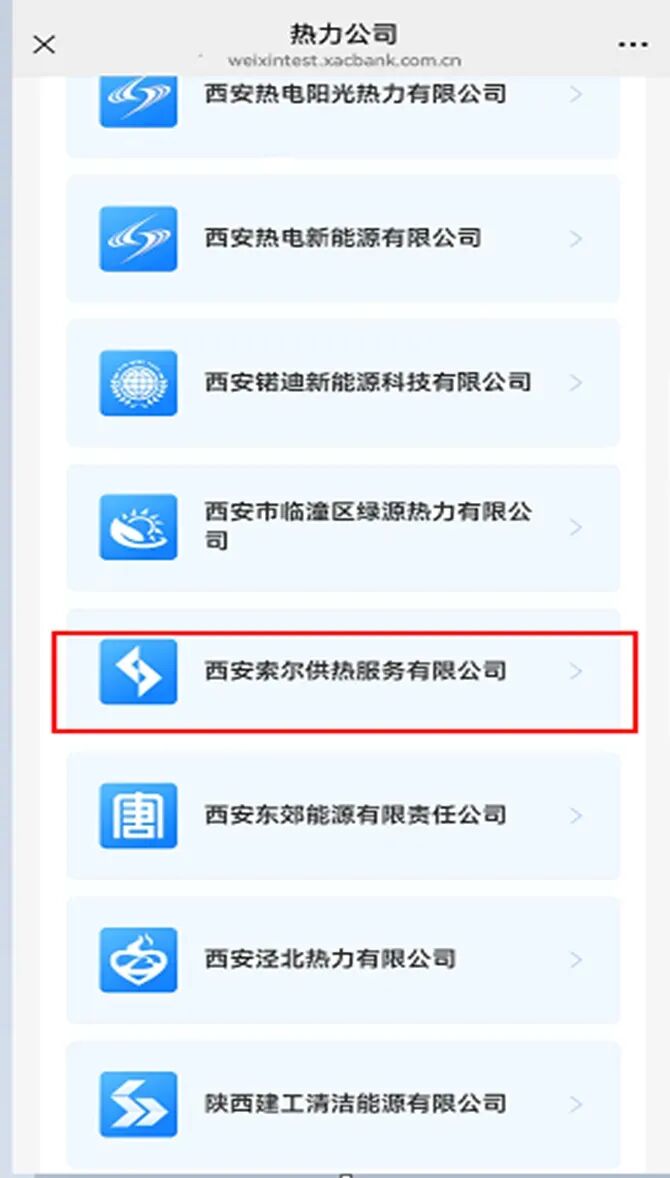This screenshot has width=670, height=1178.
Task: Tap the 陕西建工清洁能源 arrow logo
Action: [139, 1104]
